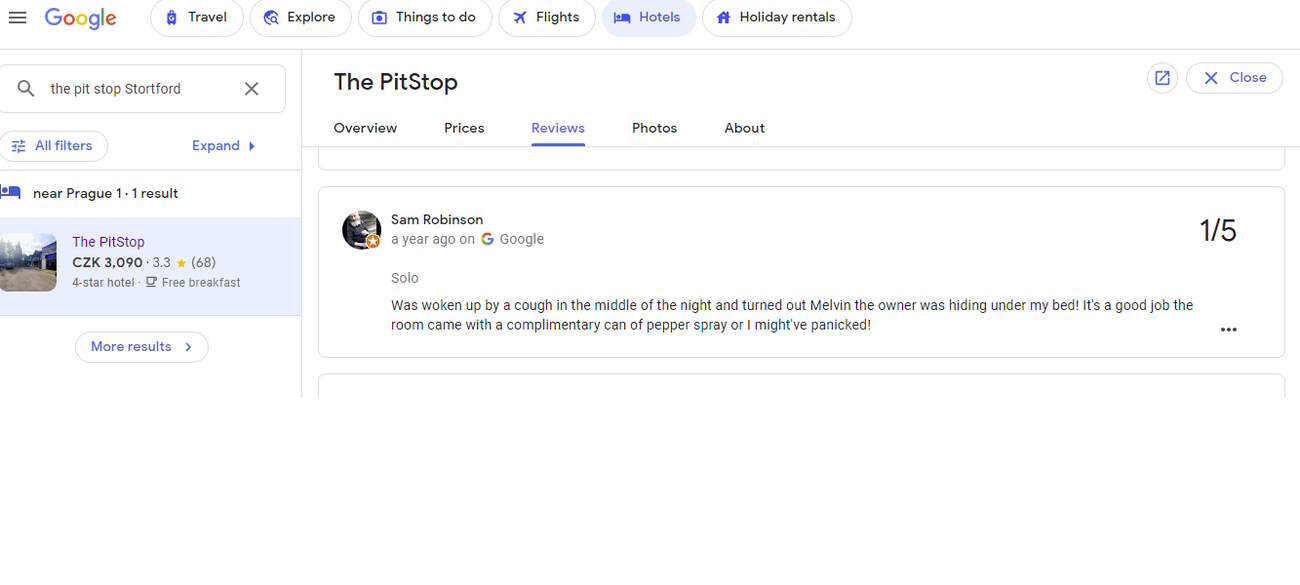1300x585 pixels.
Task: Expand the results side panel
Action: click(x=224, y=146)
